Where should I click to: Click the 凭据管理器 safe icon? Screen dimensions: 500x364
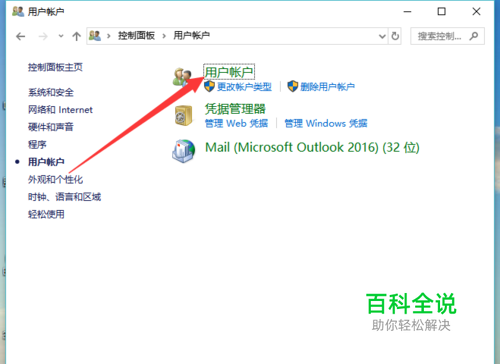(x=184, y=115)
